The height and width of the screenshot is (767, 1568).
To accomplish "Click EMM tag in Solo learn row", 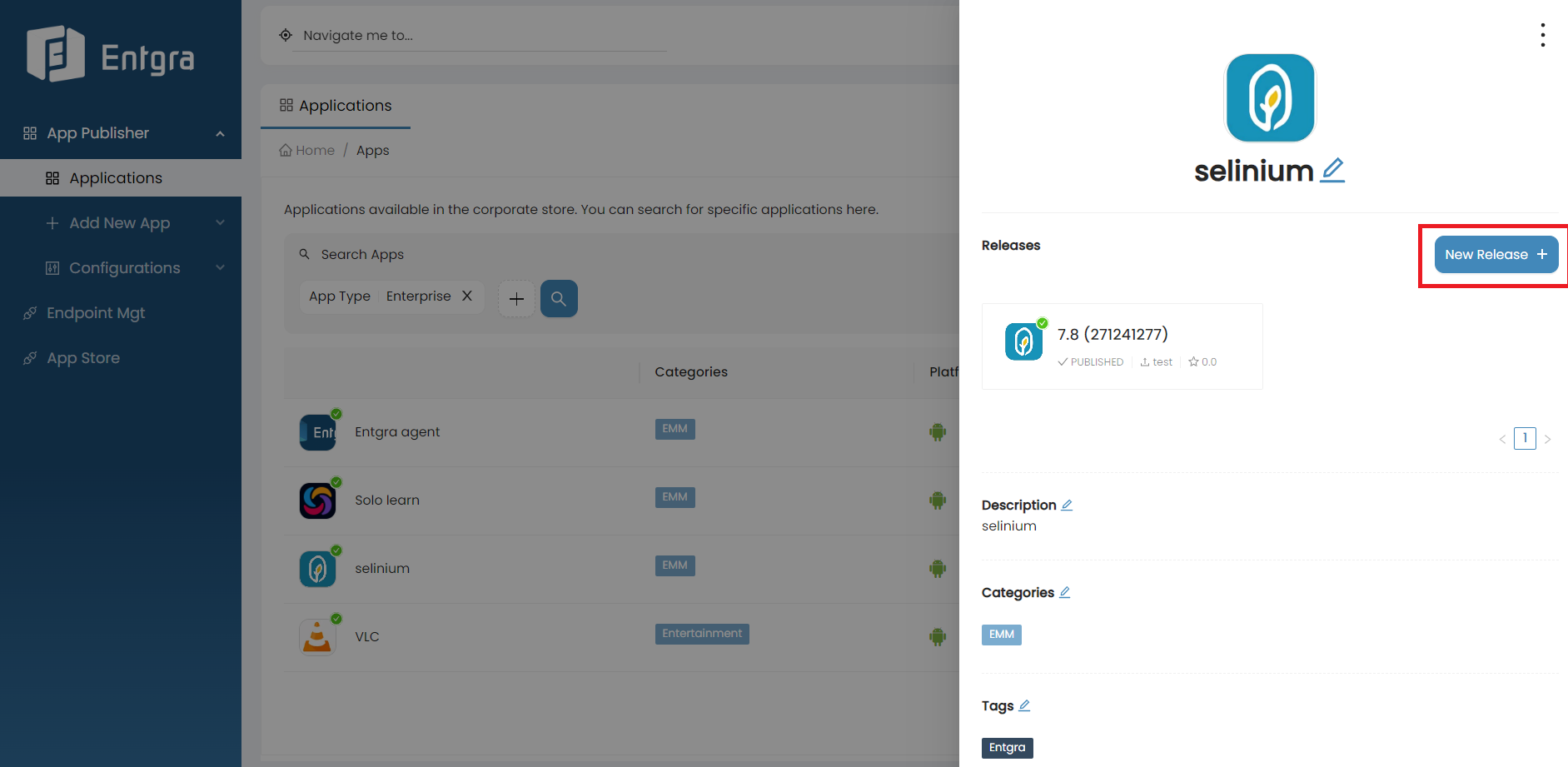I will coord(674,497).
